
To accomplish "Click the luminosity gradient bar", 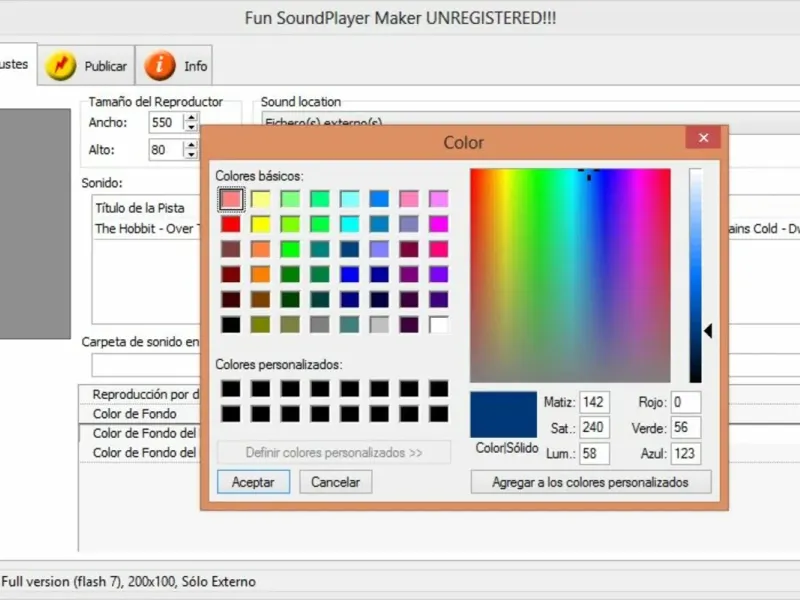I will tap(695, 276).
